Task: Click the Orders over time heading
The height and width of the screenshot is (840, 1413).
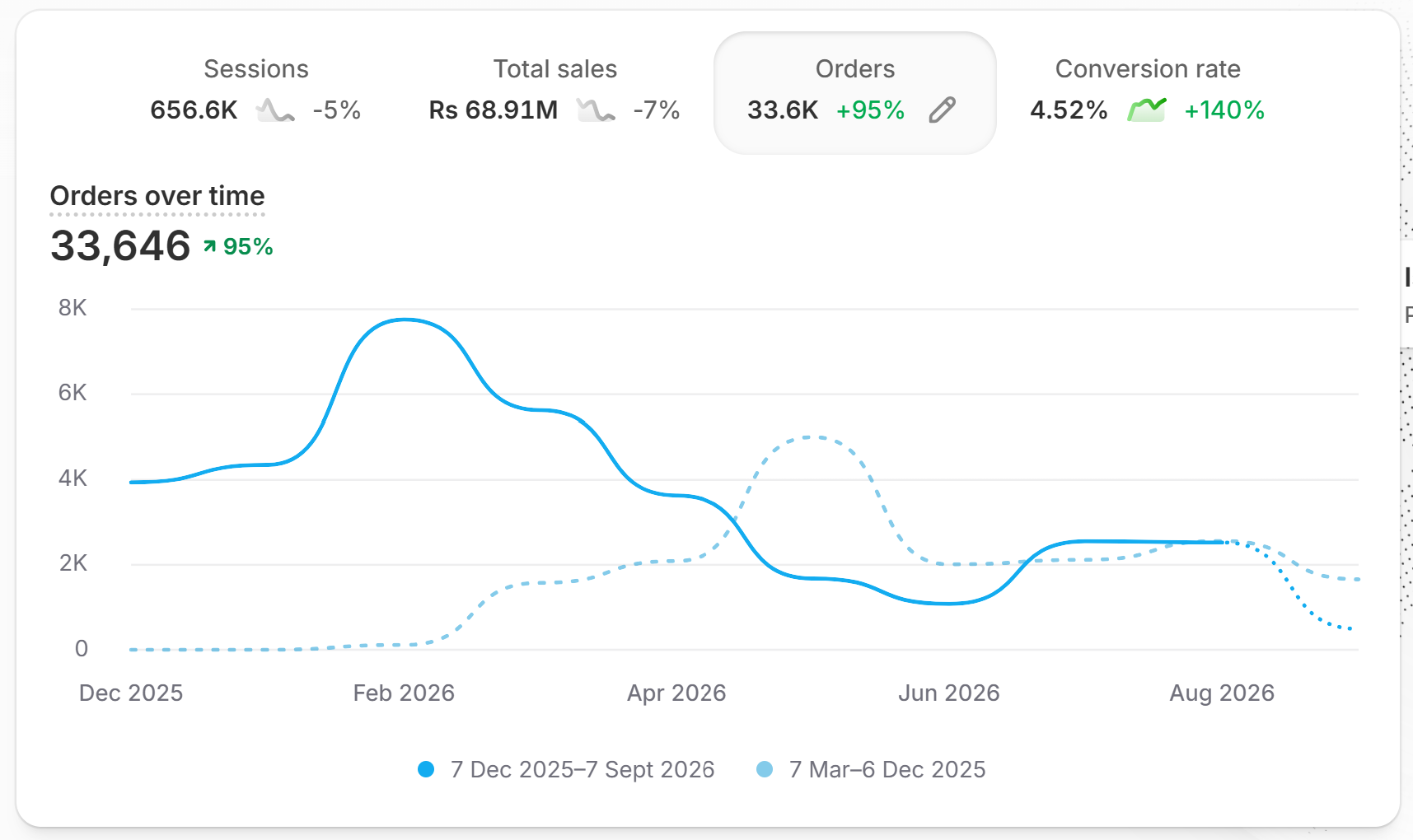Action: [x=157, y=196]
